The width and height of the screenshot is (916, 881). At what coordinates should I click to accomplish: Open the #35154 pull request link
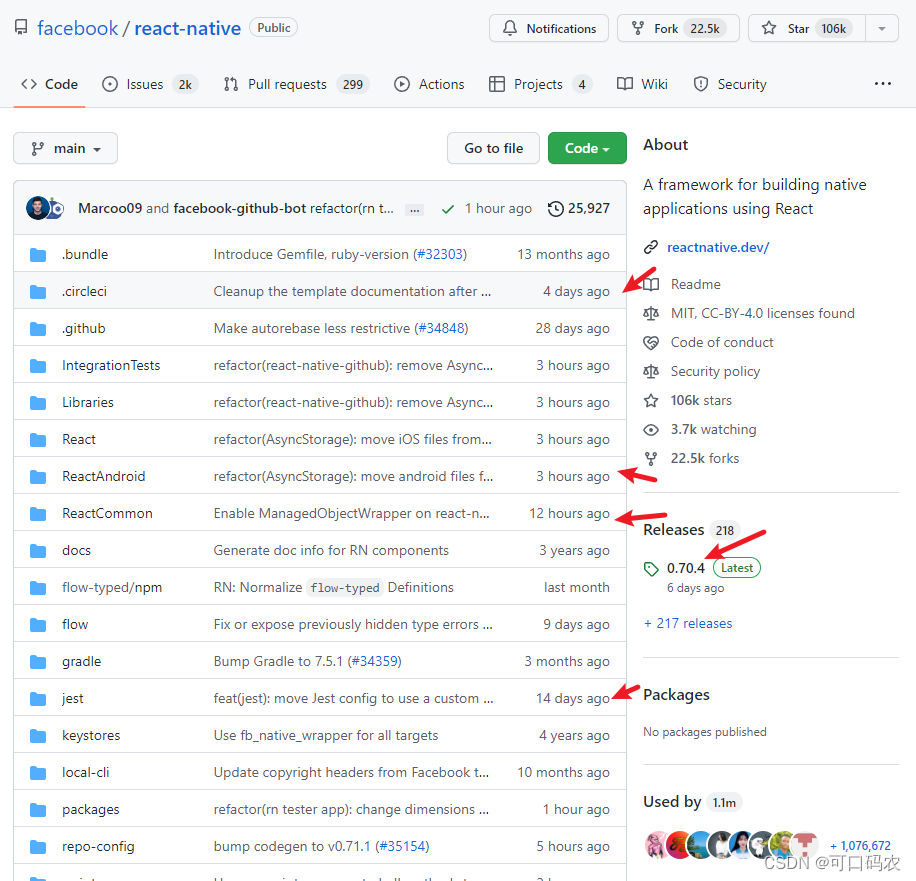(402, 847)
